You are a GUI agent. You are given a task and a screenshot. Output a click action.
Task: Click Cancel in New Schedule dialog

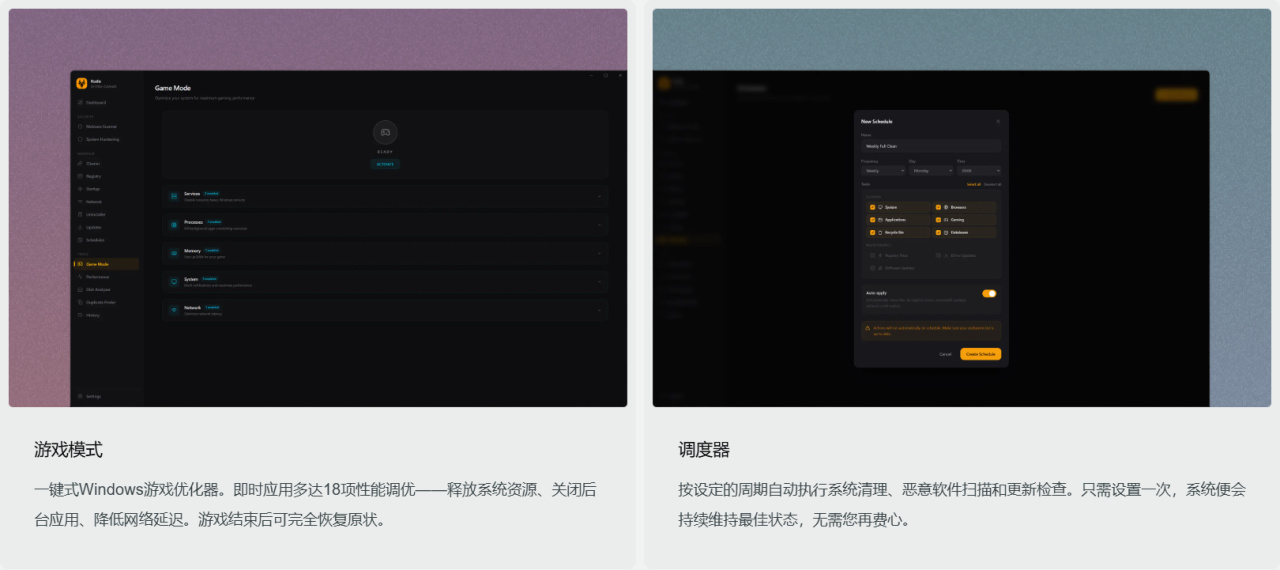[x=945, y=354]
